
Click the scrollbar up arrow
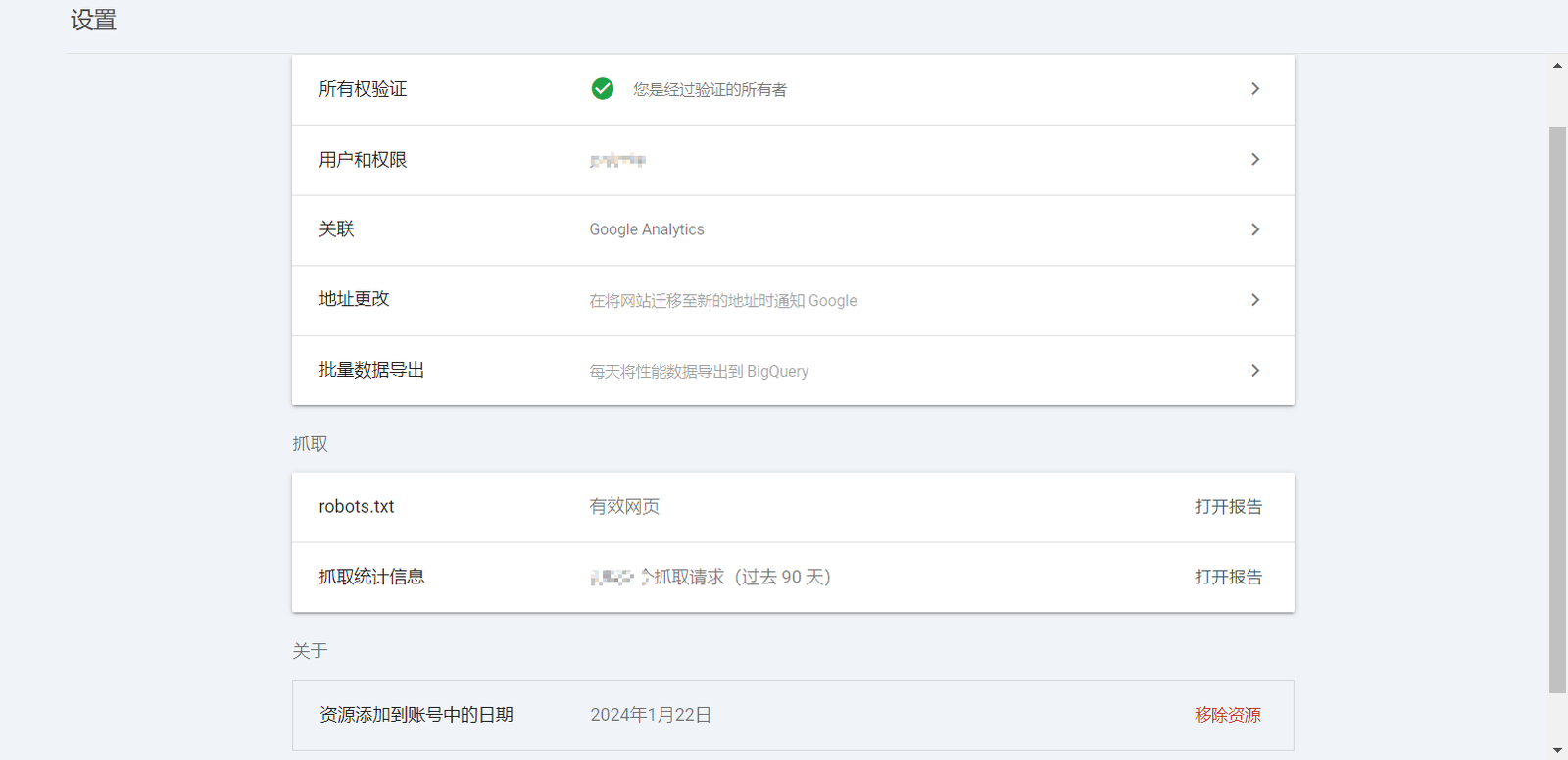click(1557, 66)
